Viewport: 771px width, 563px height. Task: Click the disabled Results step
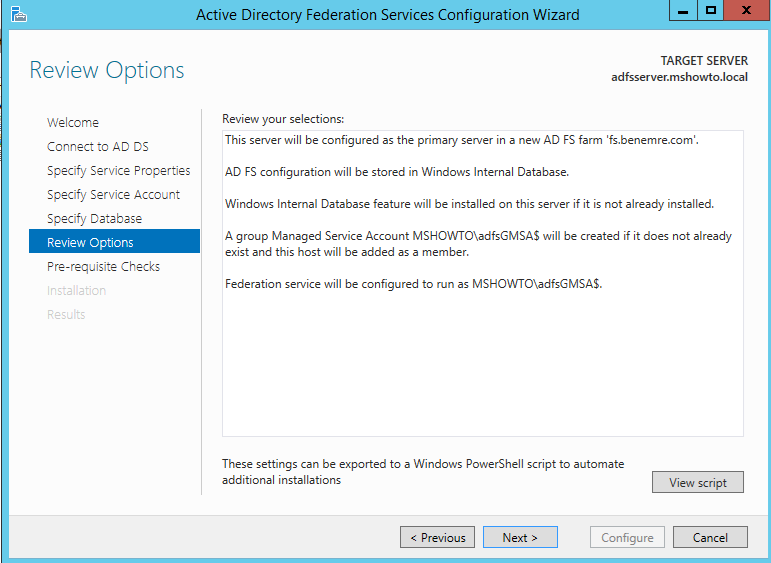pyautogui.click(x=66, y=315)
